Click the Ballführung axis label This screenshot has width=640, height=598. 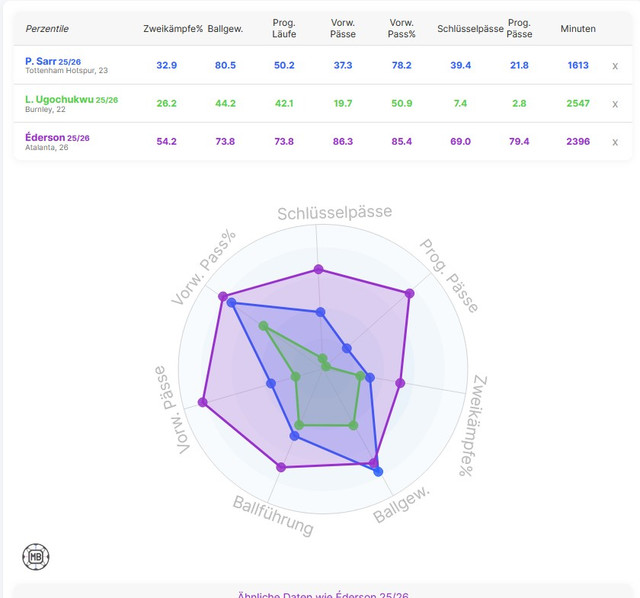pyautogui.click(x=273, y=516)
